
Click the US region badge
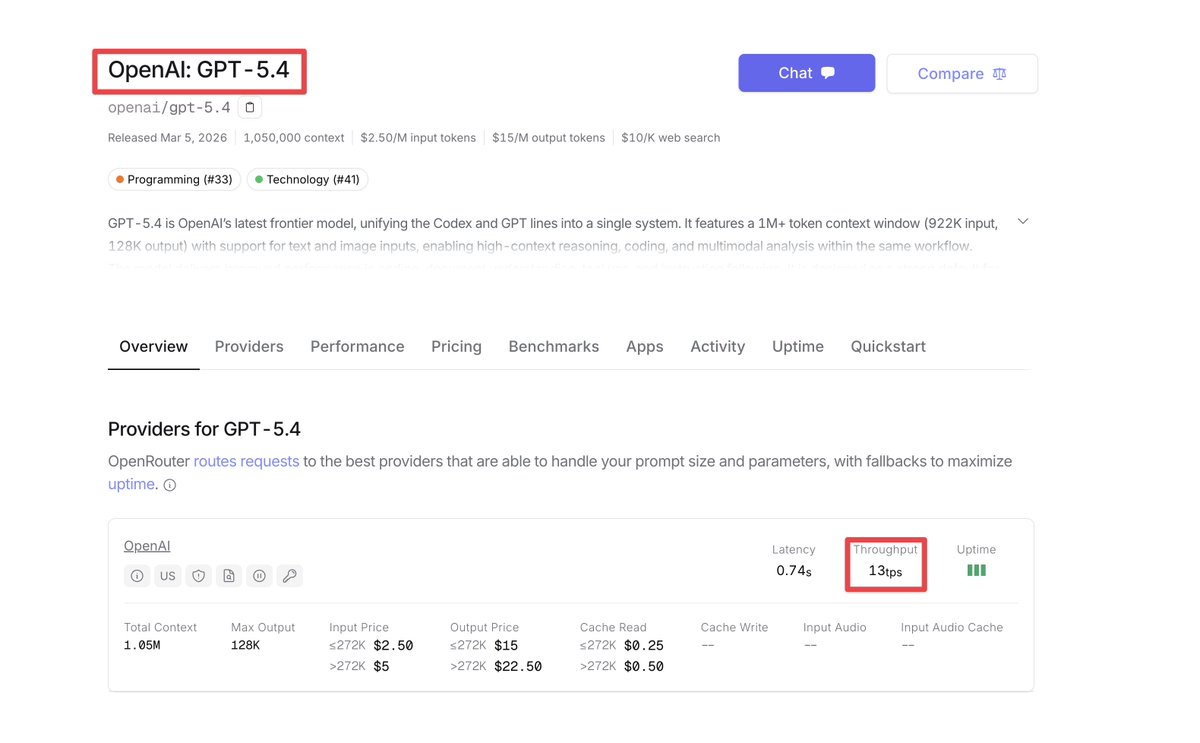pos(168,576)
